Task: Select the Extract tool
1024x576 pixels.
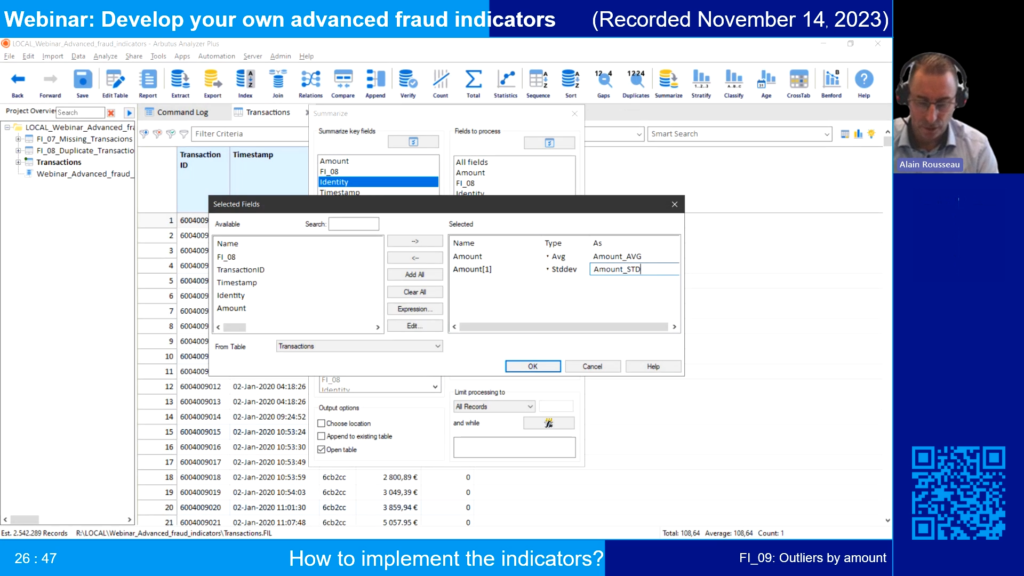Action: 180,84
